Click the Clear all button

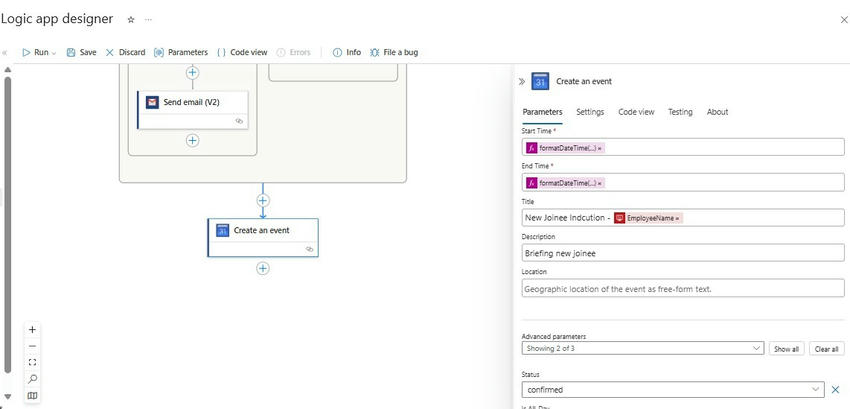click(x=826, y=349)
